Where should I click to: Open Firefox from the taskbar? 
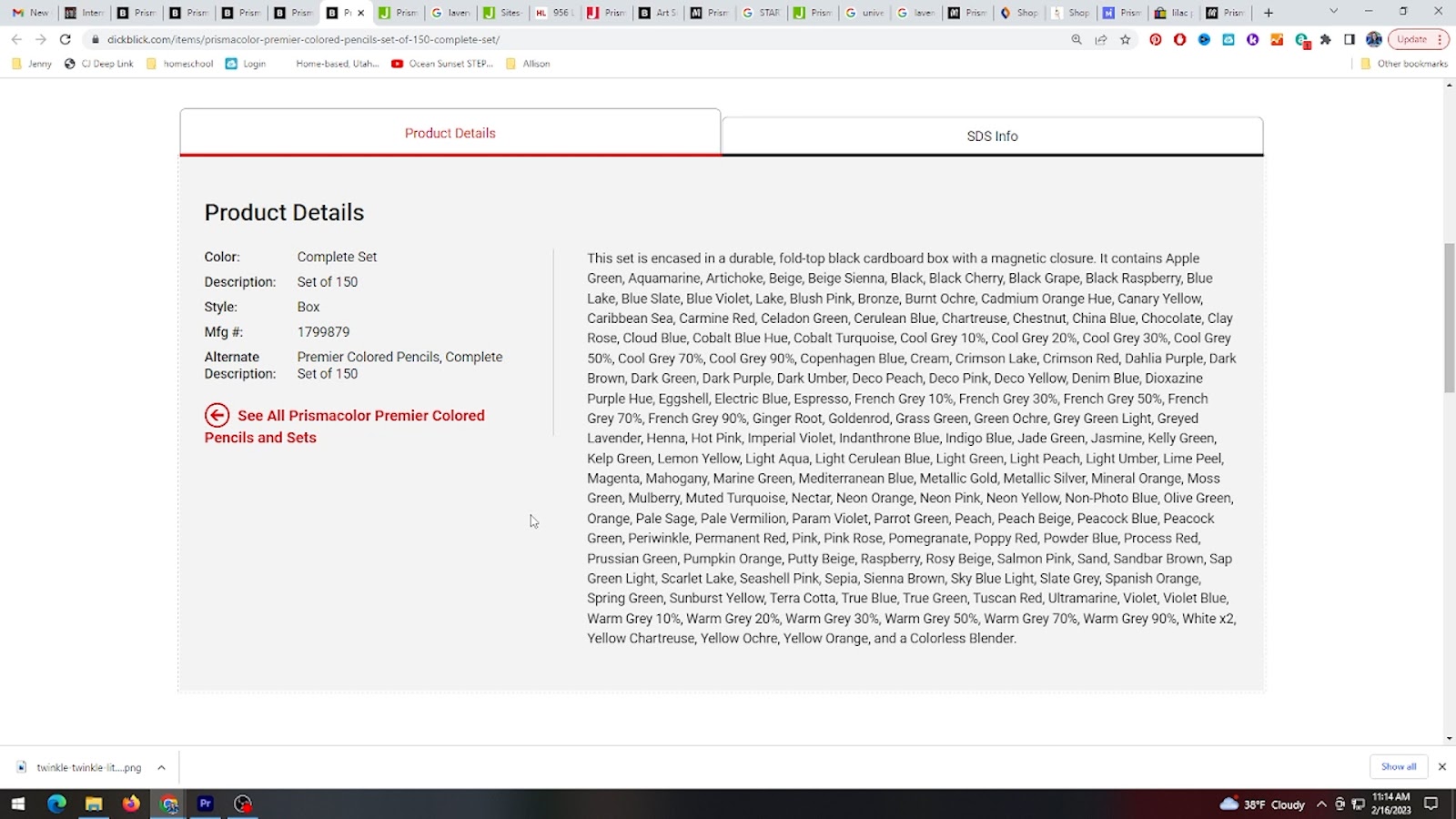(131, 804)
